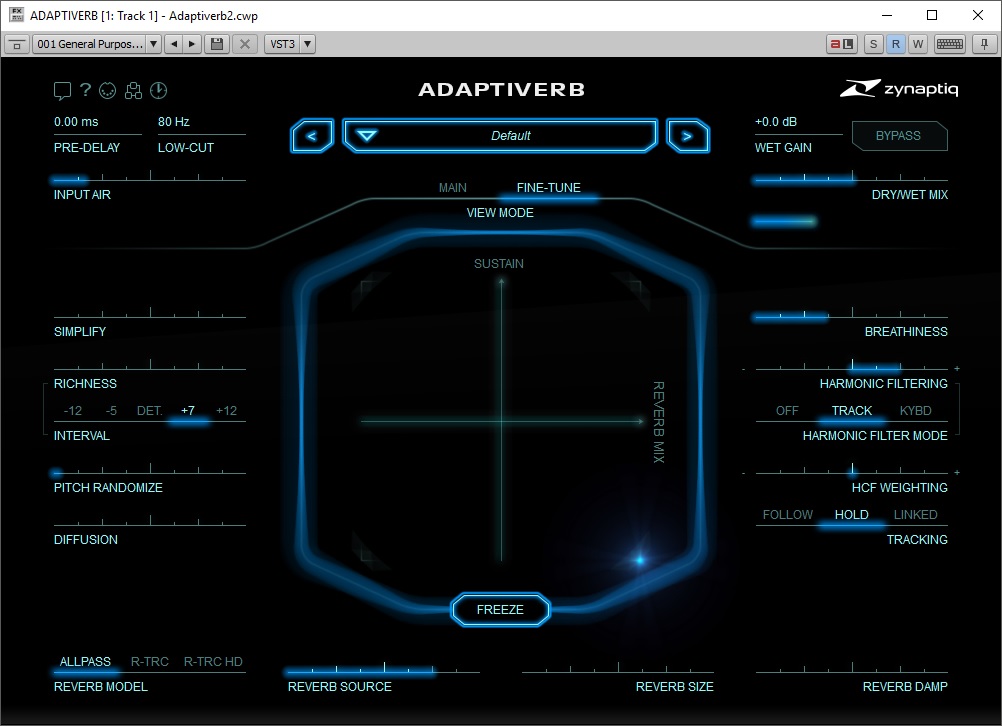
Task: Click the network routing diagram icon
Action: click(133, 91)
